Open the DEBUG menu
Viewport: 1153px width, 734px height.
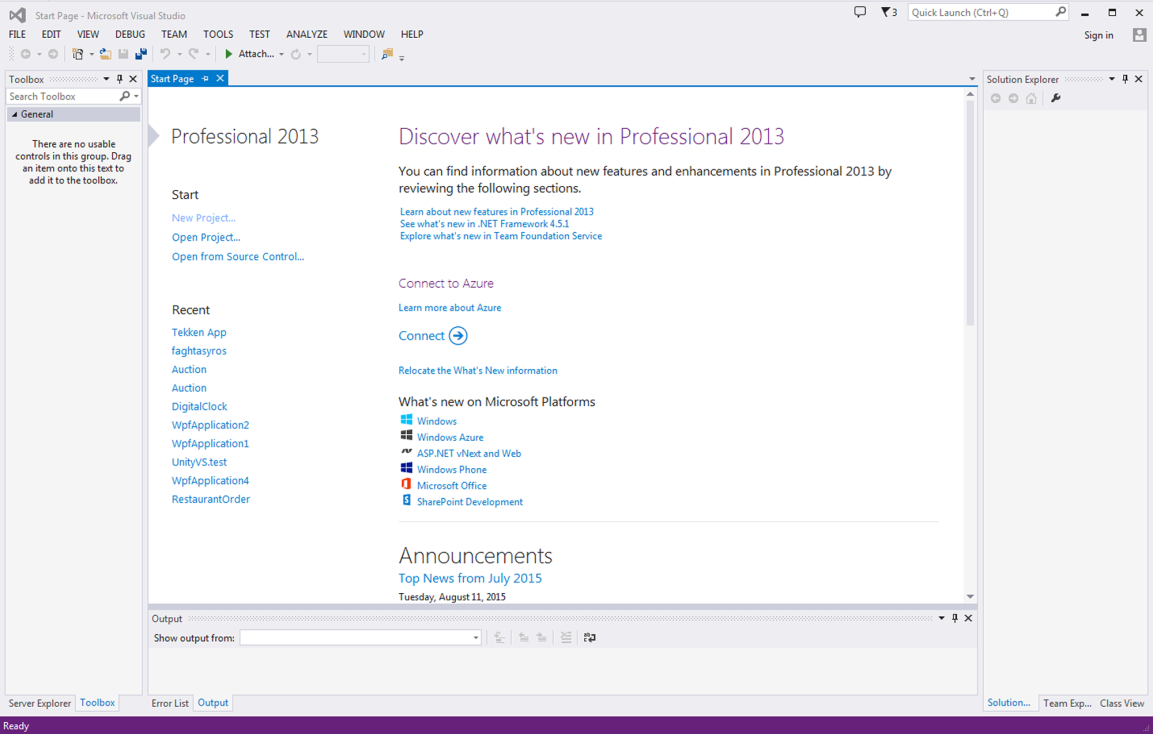(x=130, y=34)
